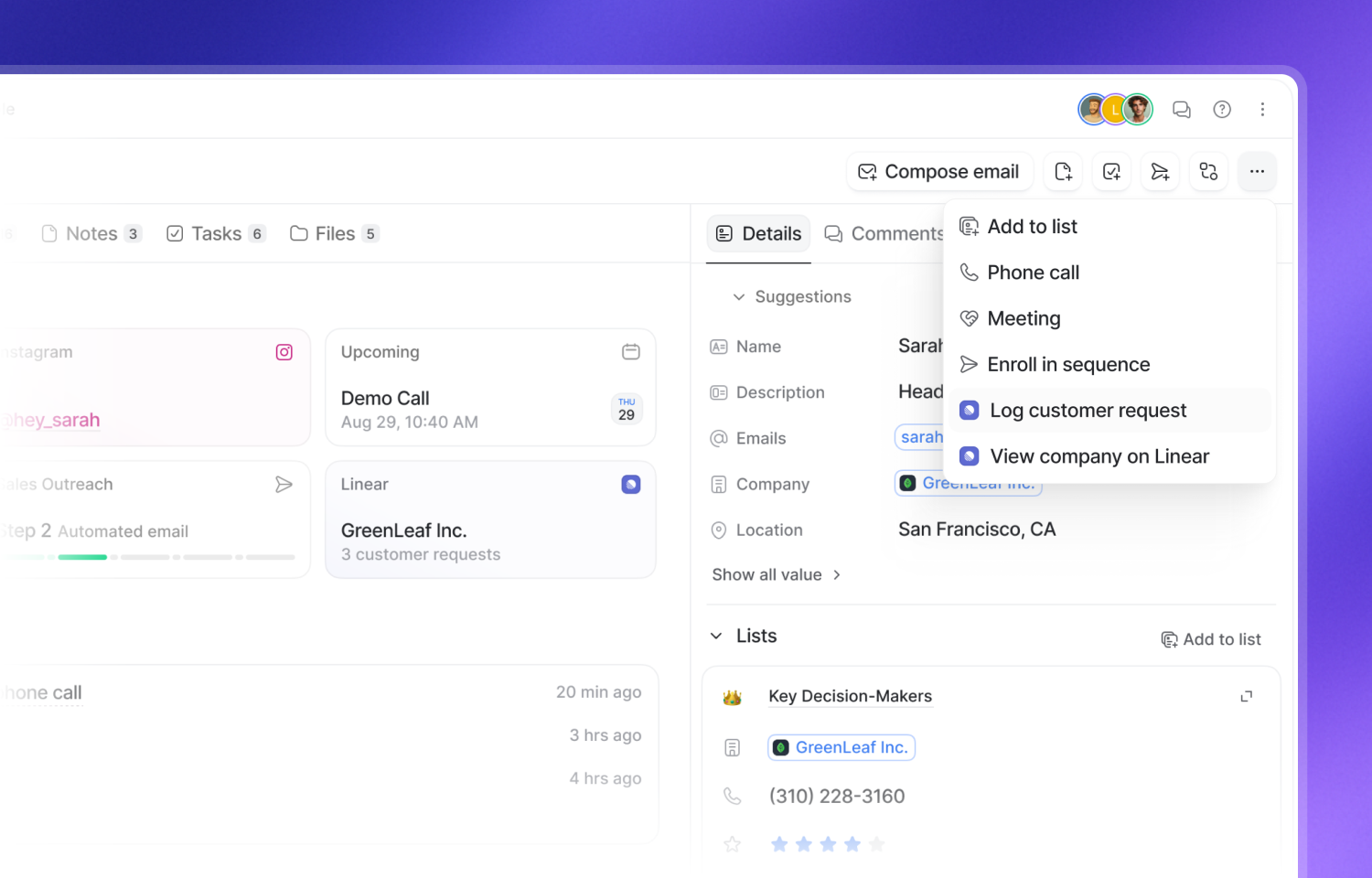Image resolution: width=1372 pixels, height=878 pixels.
Task: Click the Instagram icon on the sidebar card
Action: point(284,351)
